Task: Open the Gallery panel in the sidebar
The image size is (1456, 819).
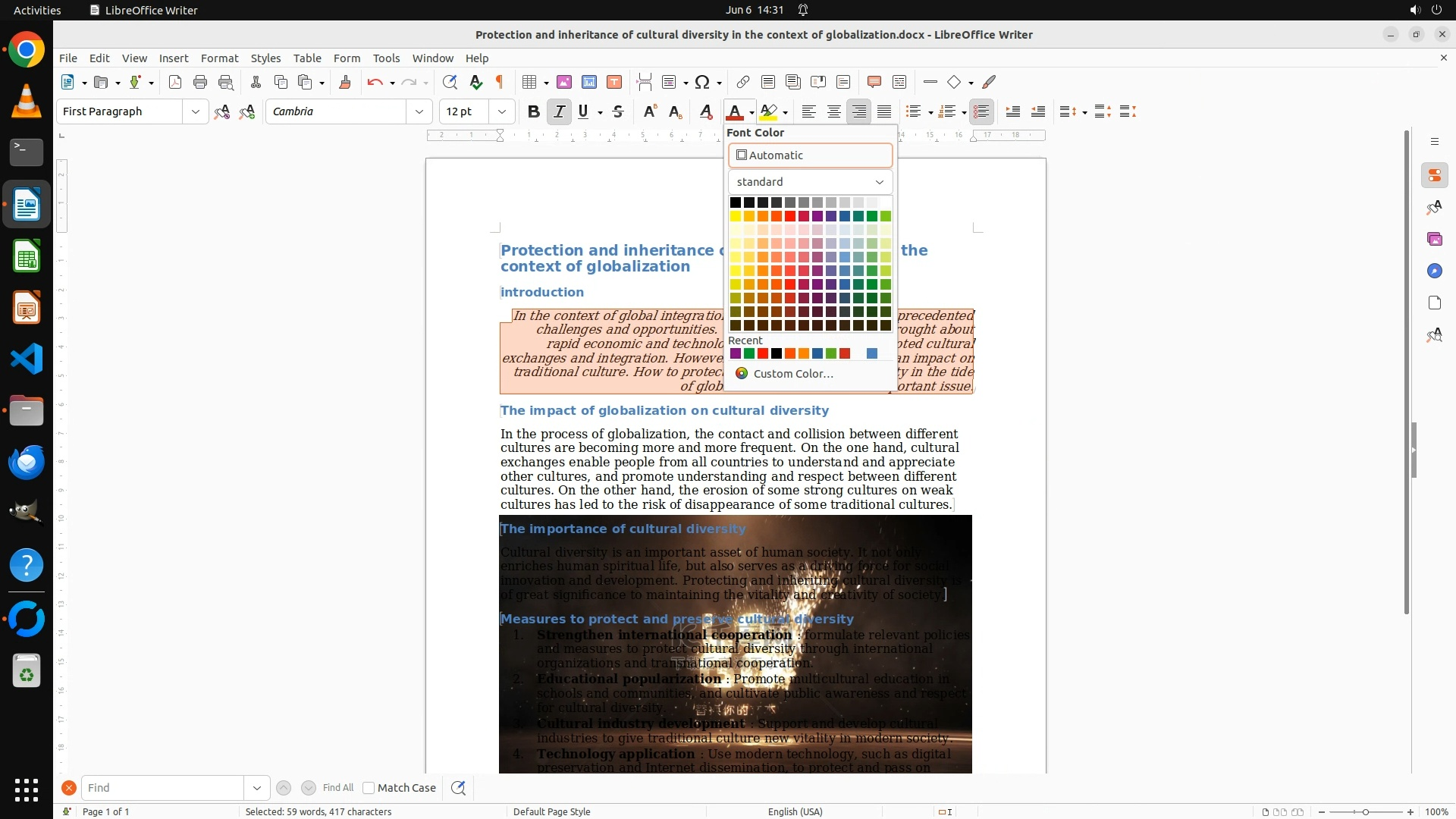Action: pos(1434,239)
